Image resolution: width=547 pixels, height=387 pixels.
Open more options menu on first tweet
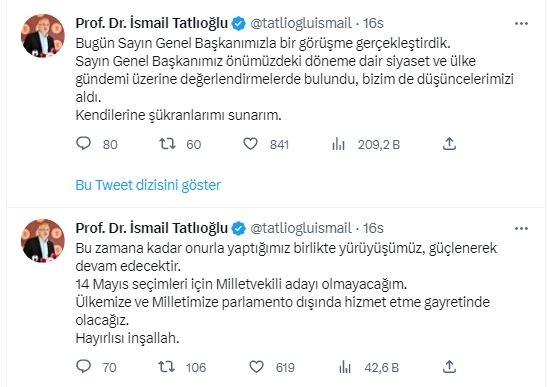521,23
